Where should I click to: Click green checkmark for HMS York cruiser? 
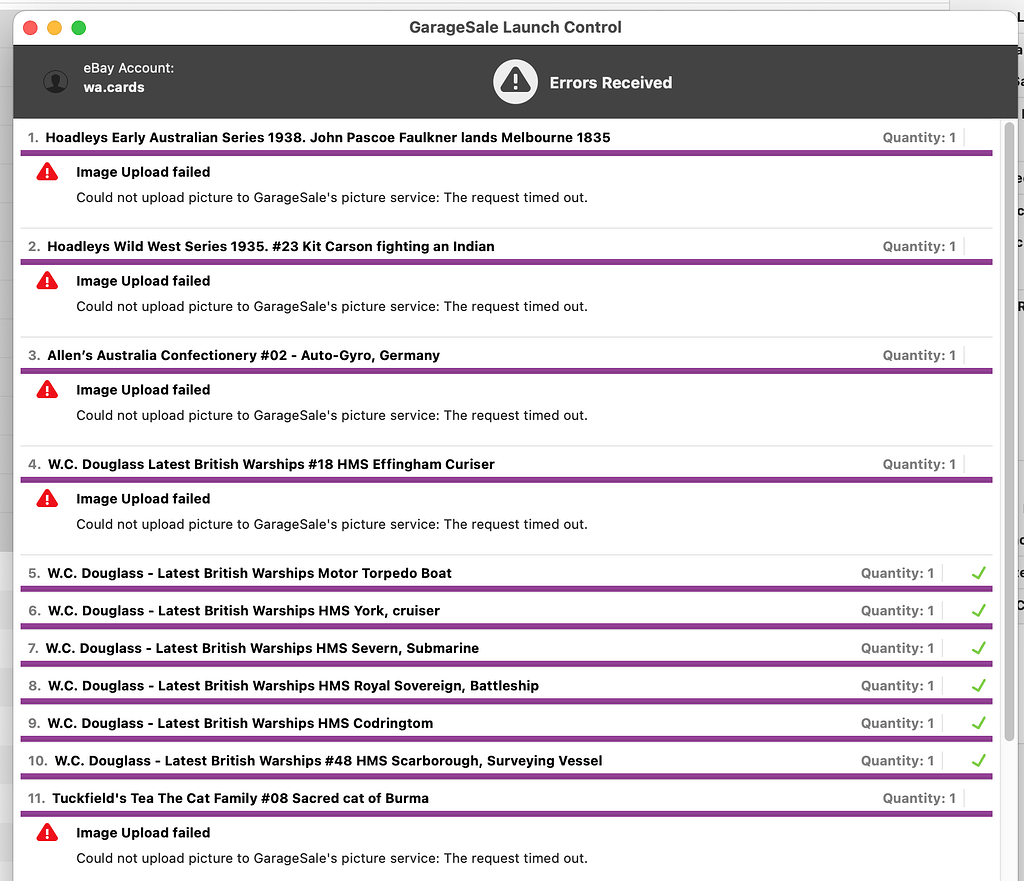(x=978, y=611)
